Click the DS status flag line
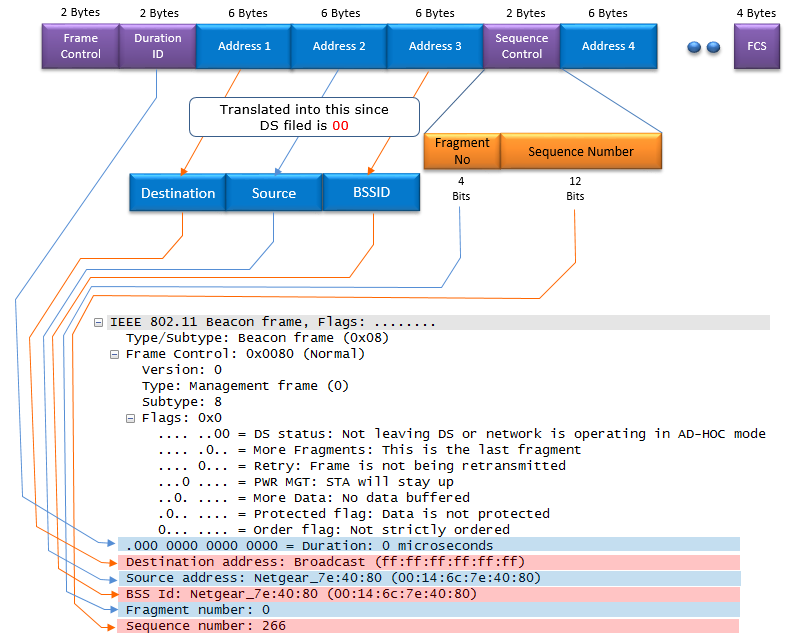791x638 pixels. point(462,434)
